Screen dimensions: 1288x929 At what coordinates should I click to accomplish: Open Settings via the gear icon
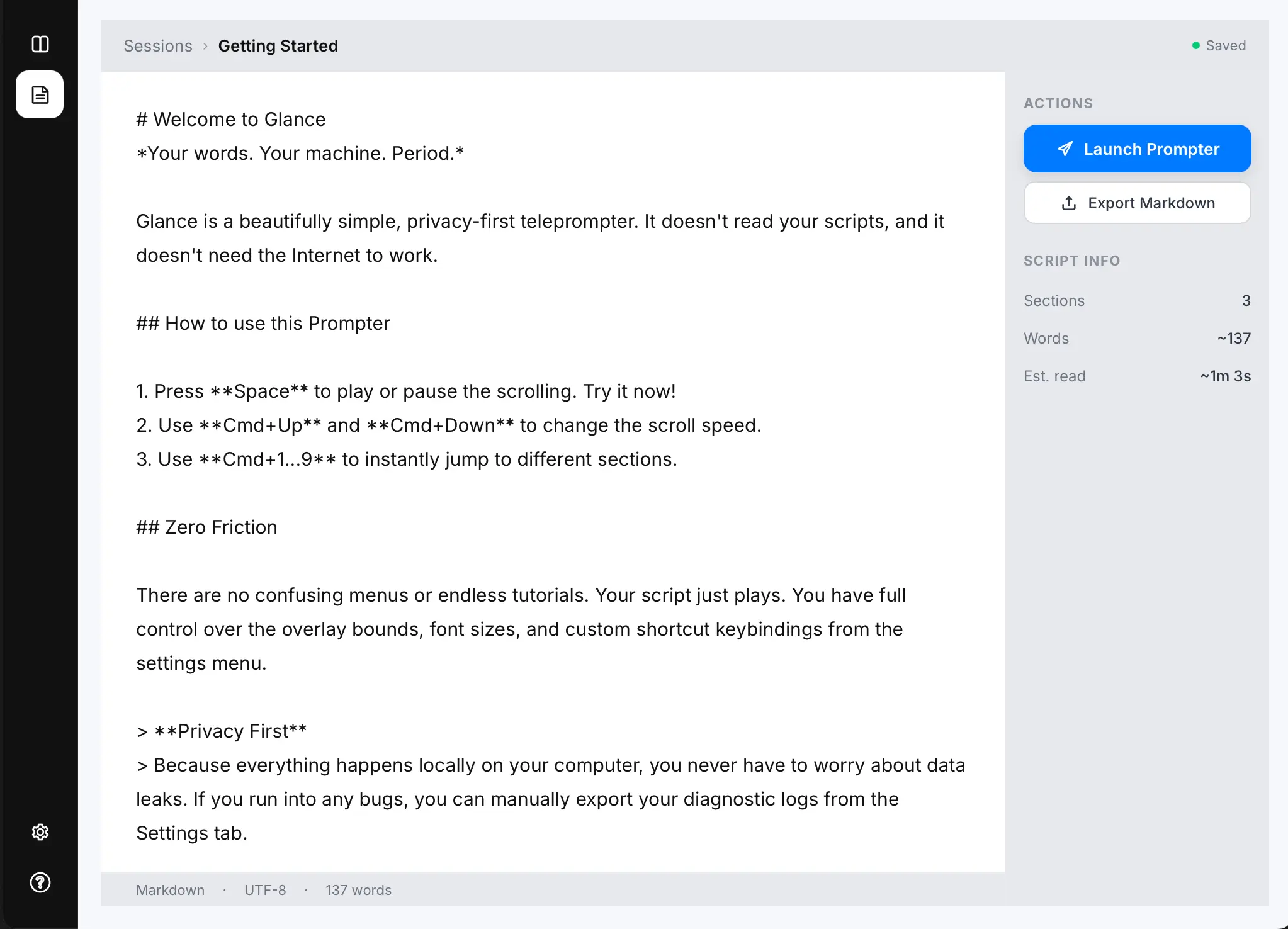click(x=40, y=831)
